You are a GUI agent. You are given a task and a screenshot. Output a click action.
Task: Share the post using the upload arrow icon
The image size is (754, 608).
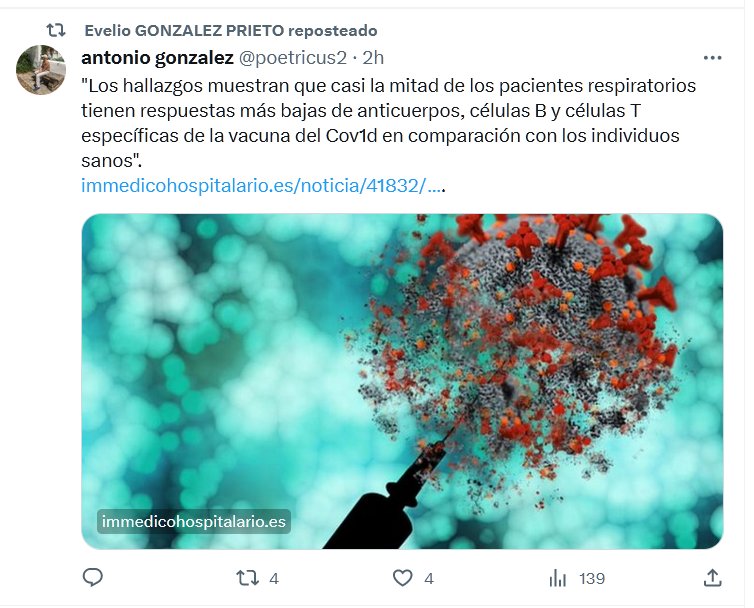(712, 578)
